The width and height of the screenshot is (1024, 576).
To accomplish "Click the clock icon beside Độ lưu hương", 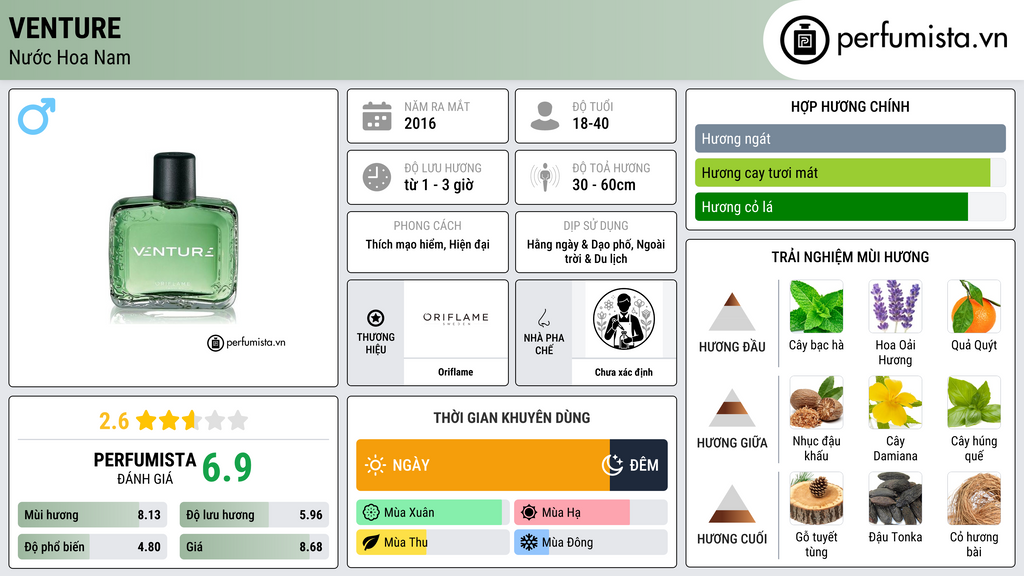I will coord(377,177).
